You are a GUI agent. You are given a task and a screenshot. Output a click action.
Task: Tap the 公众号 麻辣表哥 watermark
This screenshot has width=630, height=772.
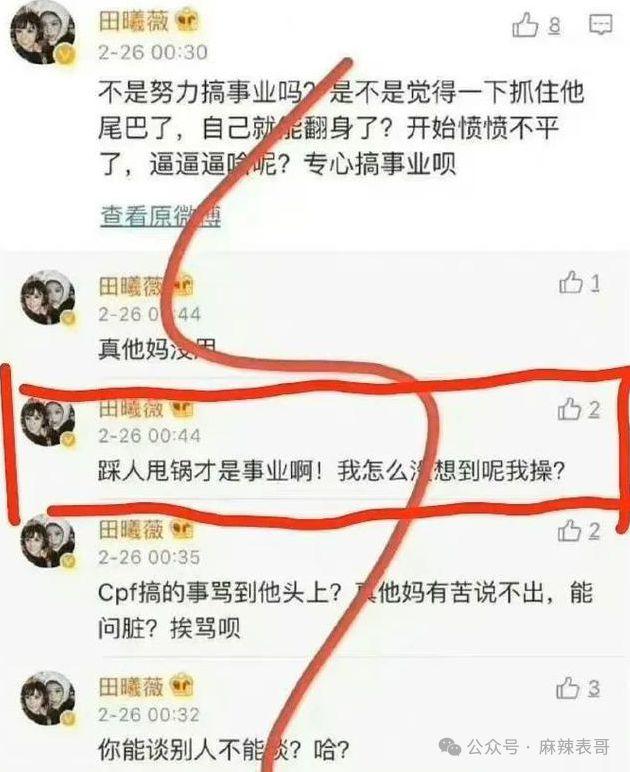[x=524, y=747]
